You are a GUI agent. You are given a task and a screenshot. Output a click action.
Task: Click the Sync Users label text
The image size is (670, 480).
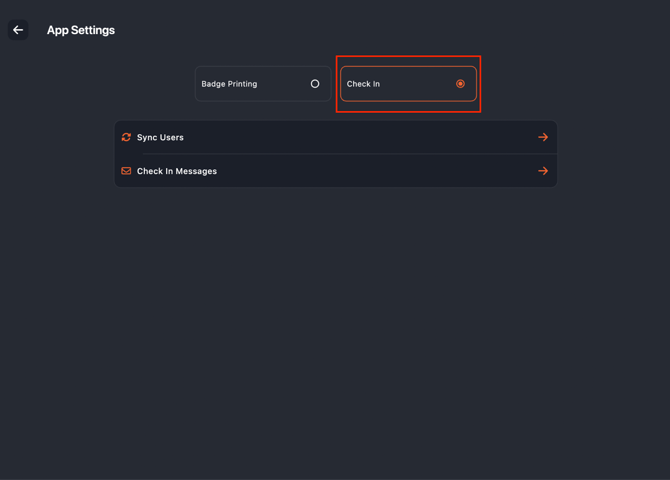[160, 137]
